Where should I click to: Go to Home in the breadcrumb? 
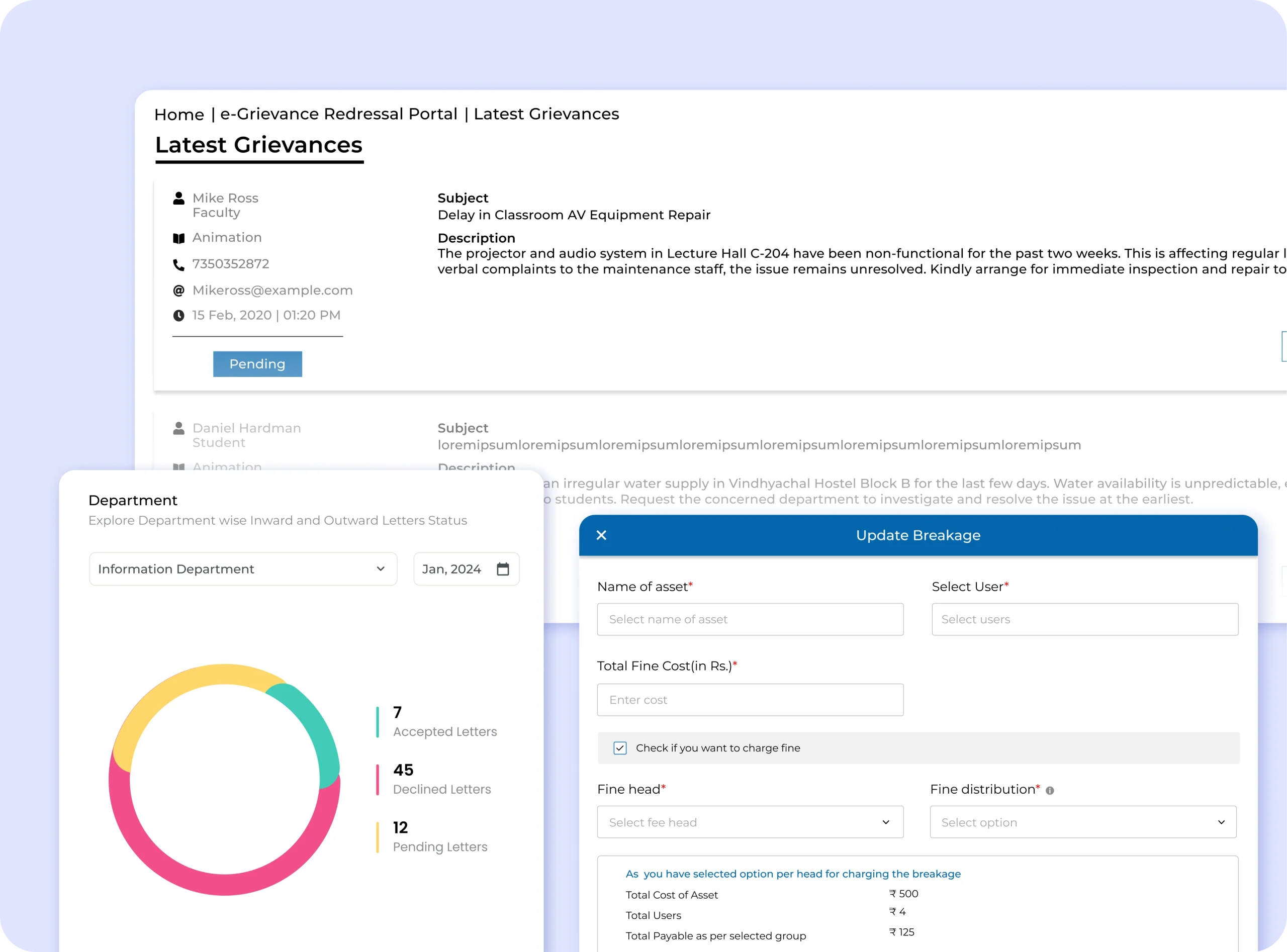(178, 115)
